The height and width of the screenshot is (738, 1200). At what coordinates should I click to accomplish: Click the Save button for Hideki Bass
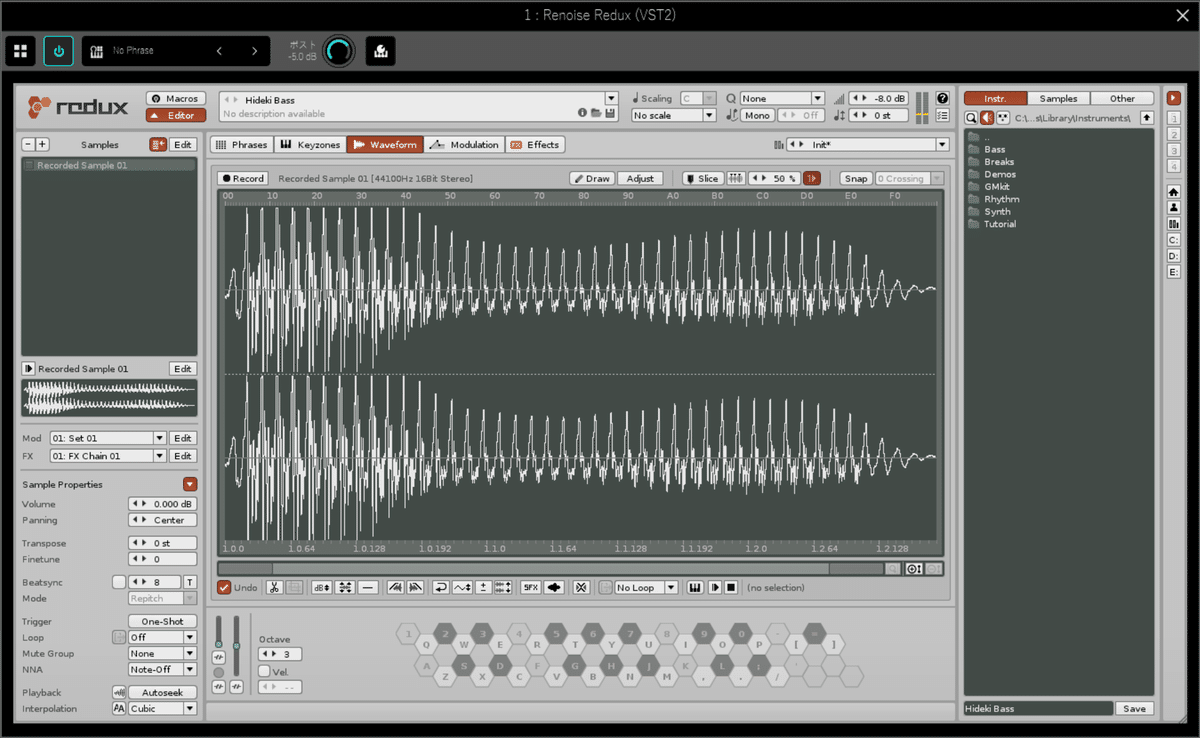[x=1134, y=707]
